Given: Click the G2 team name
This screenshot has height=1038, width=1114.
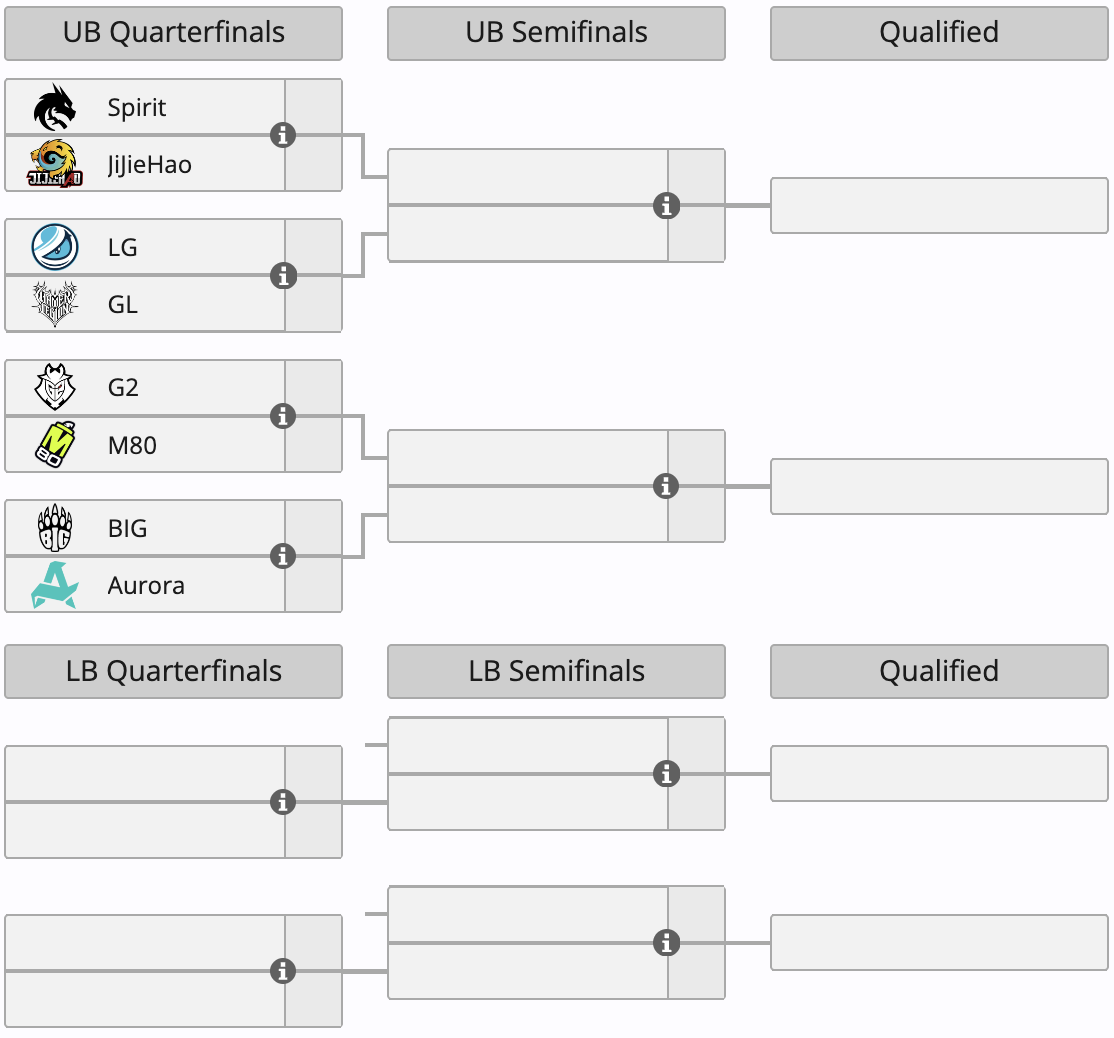Looking at the screenshot, I should click(x=123, y=388).
